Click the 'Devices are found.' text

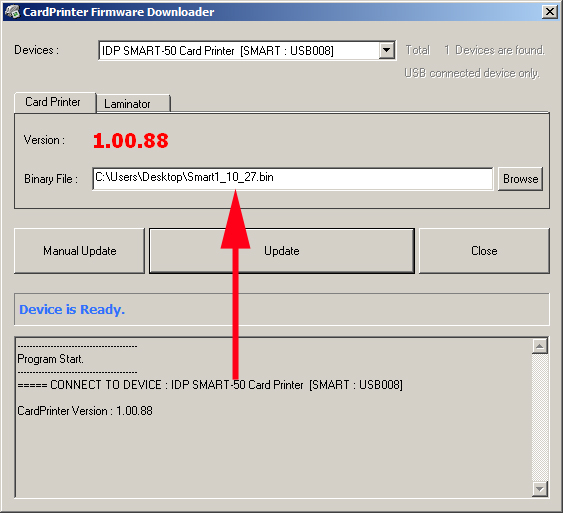[x=500, y=50]
